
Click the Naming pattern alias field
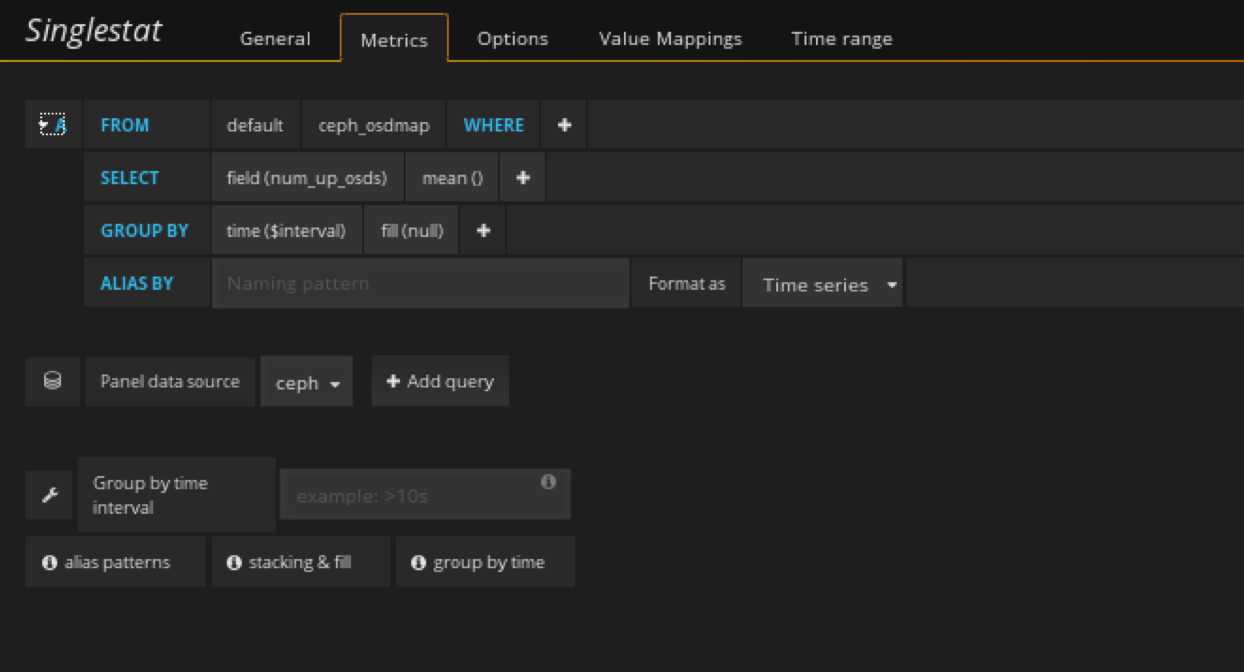[420, 284]
